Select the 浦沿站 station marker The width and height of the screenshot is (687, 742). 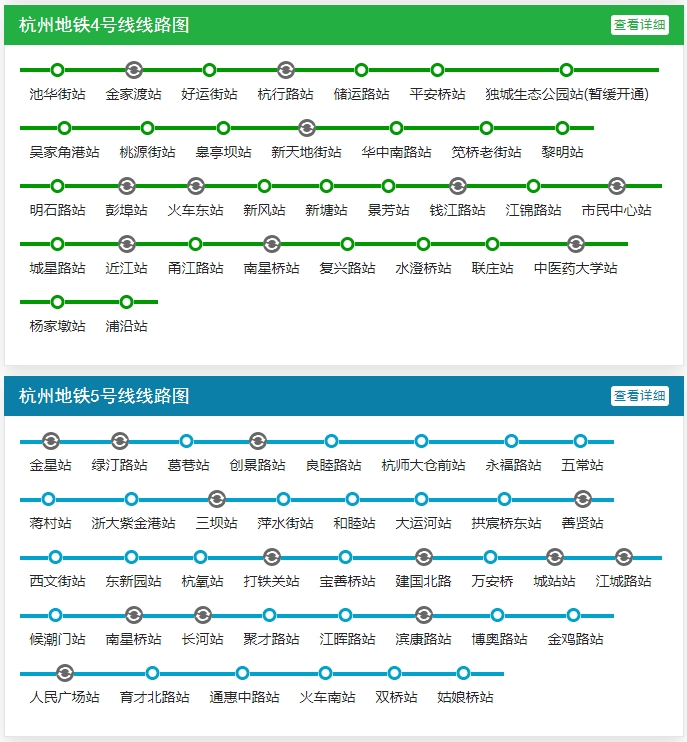(x=126, y=302)
